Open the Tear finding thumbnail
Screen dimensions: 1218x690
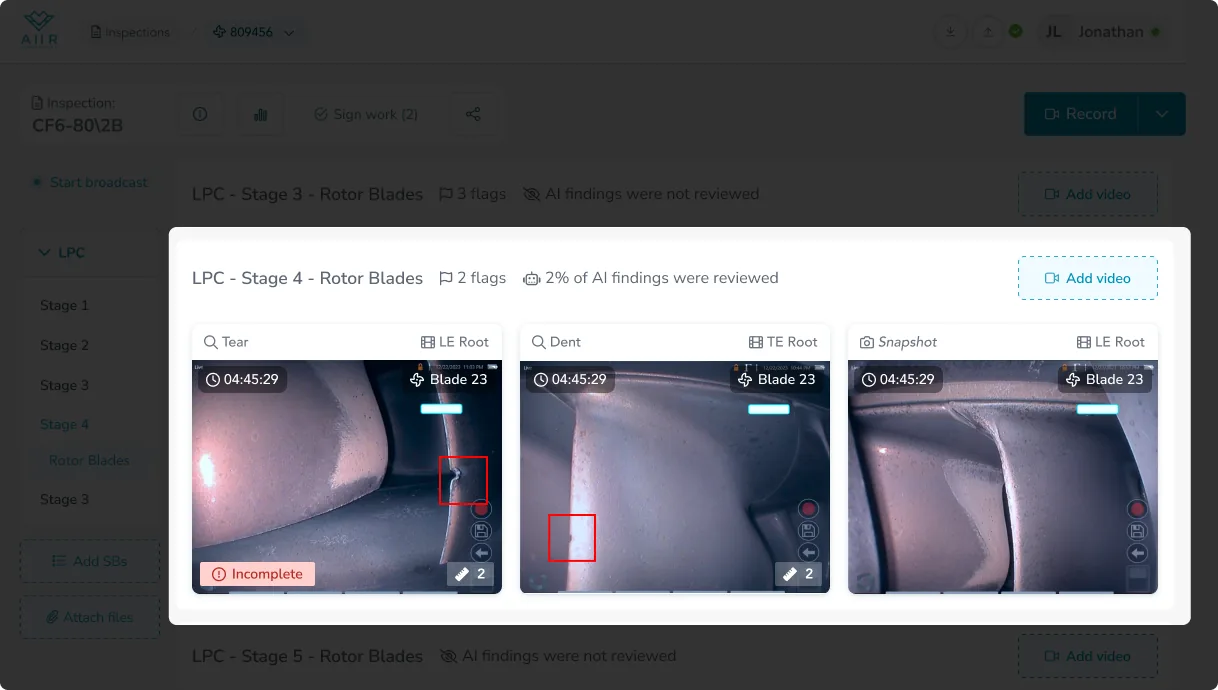[347, 477]
